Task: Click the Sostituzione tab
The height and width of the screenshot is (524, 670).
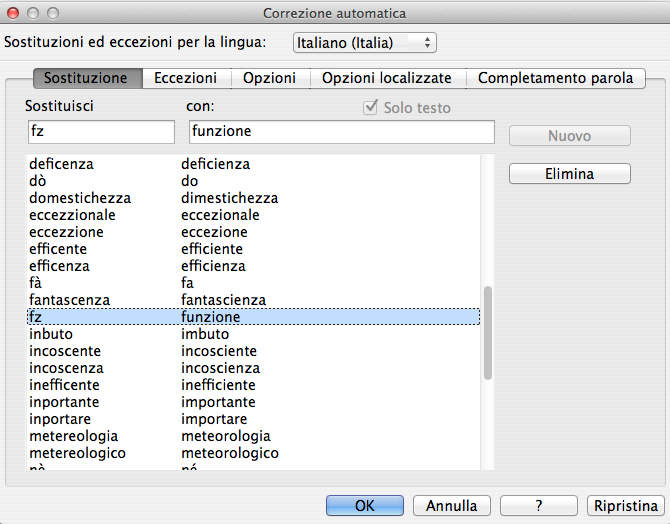Action: 86,78
